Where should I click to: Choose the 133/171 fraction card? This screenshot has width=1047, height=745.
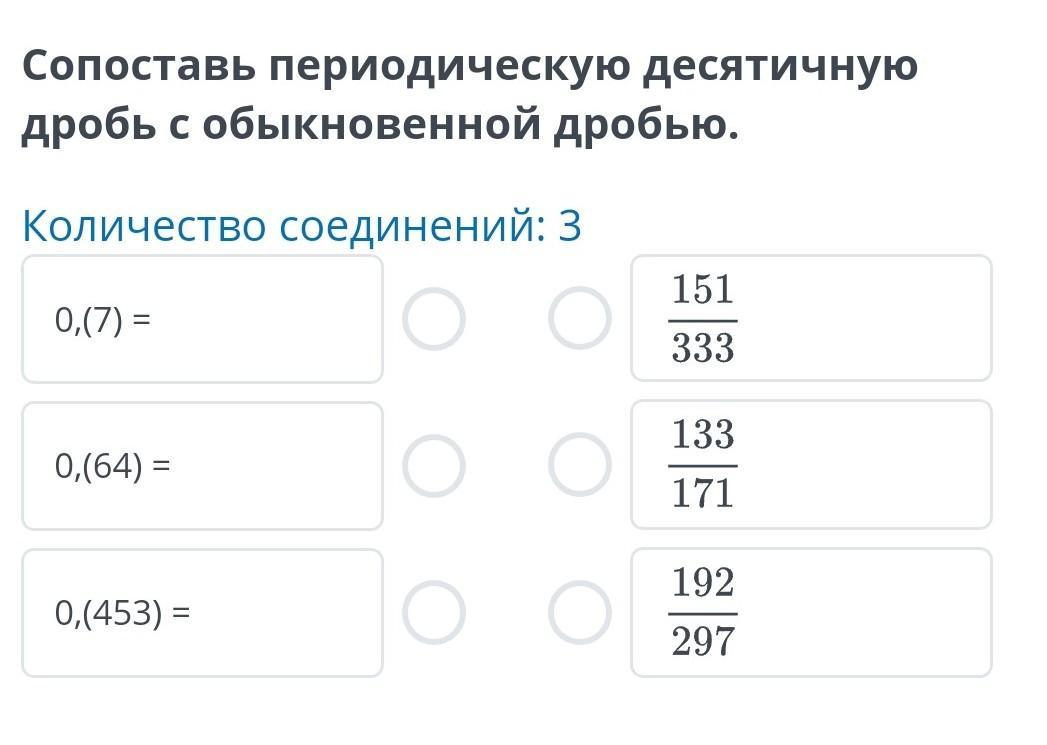850,465
